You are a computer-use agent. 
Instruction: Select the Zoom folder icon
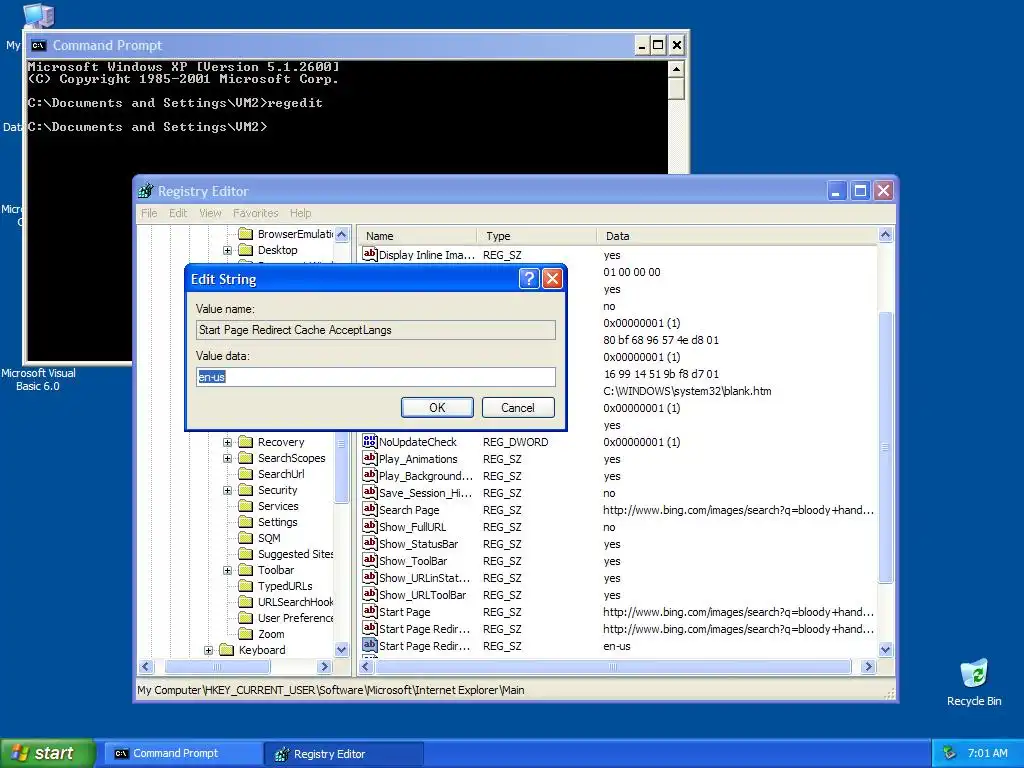click(x=246, y=634)
